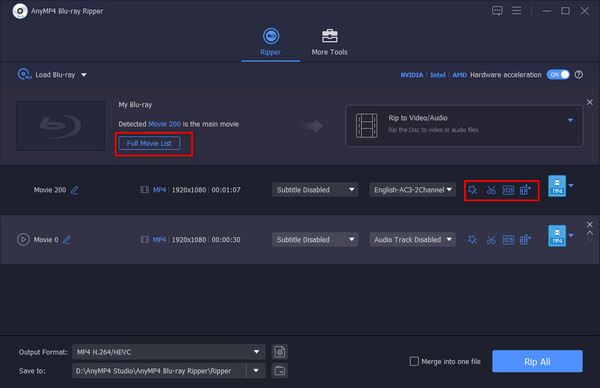This screenshot has height=388, width=600.
Task: Click the feedback chat icon in title bar
Action: [x=497, y=11]
